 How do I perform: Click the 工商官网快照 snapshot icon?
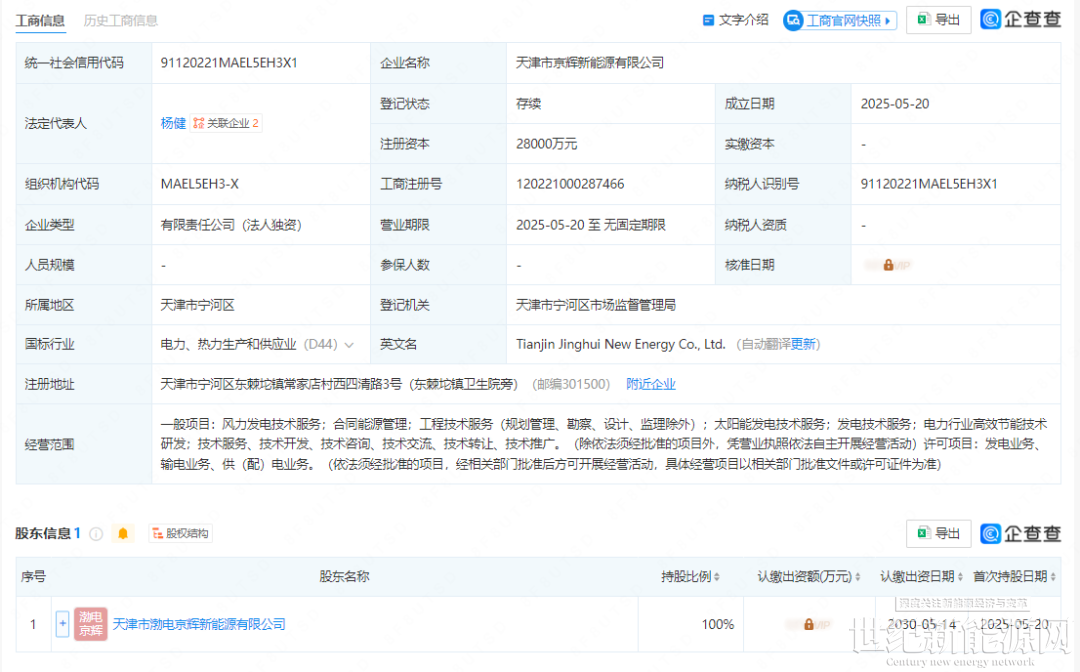point(793,21)
